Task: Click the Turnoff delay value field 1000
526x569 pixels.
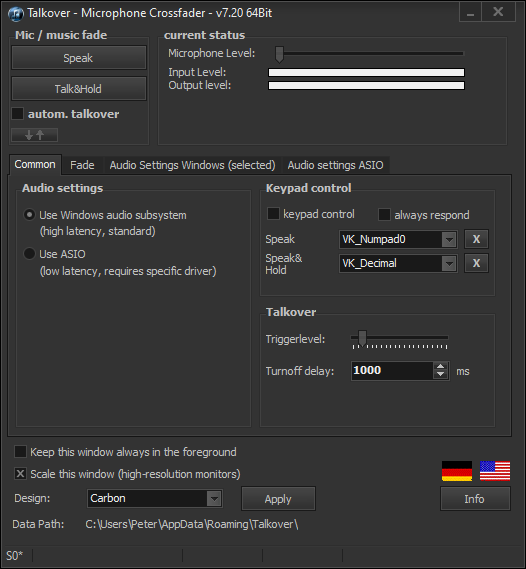Action: tap(393, 371)
